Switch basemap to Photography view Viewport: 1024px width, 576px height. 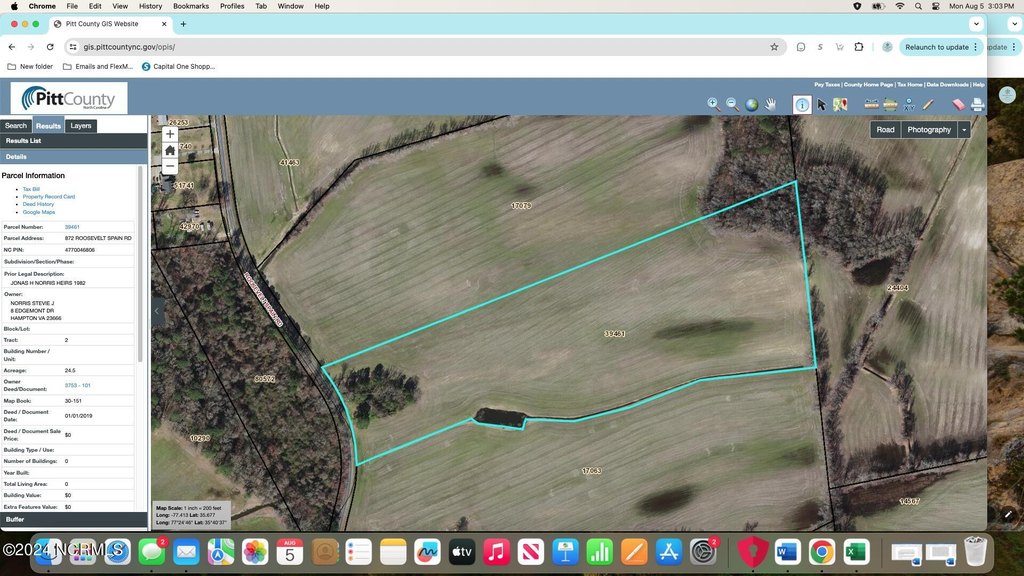click(929, 130)
